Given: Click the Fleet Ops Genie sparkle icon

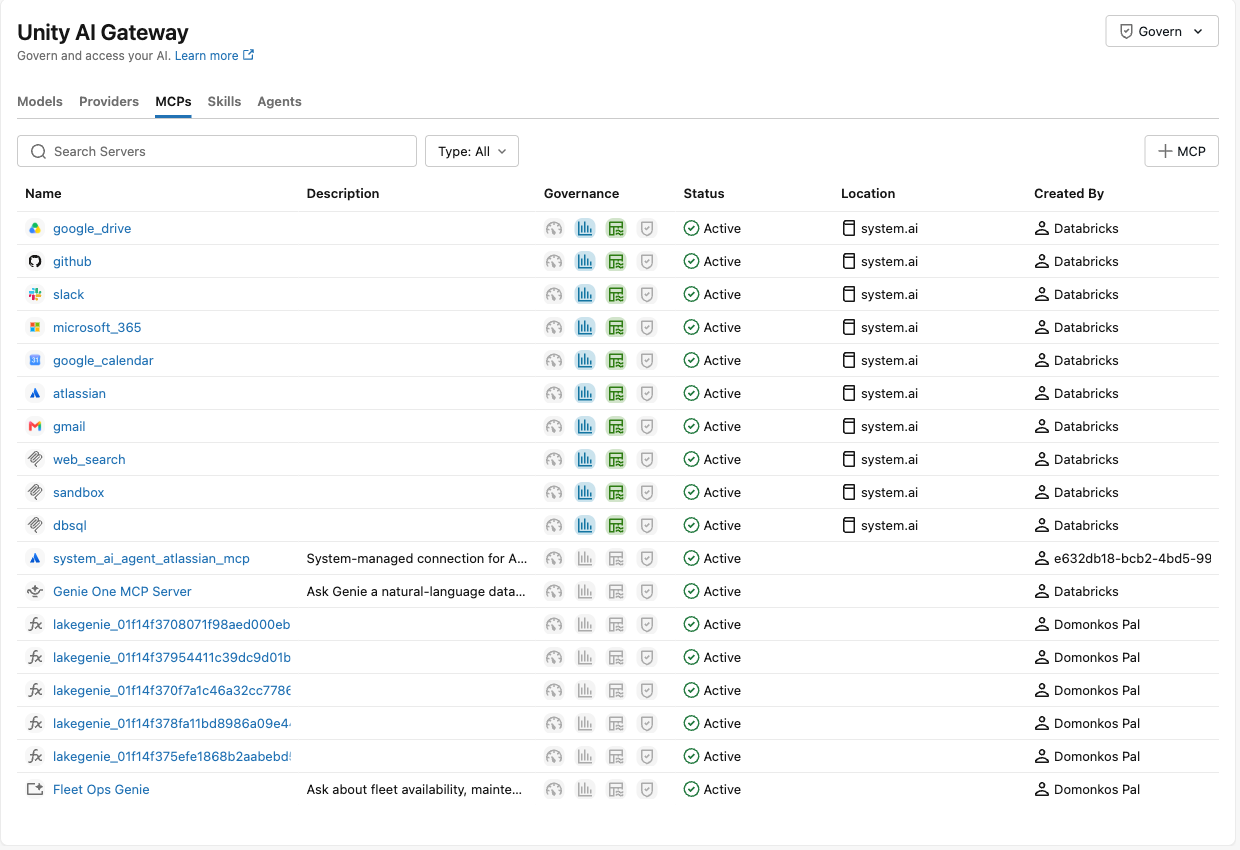Looking at the screenshot, I should point(35,789).
